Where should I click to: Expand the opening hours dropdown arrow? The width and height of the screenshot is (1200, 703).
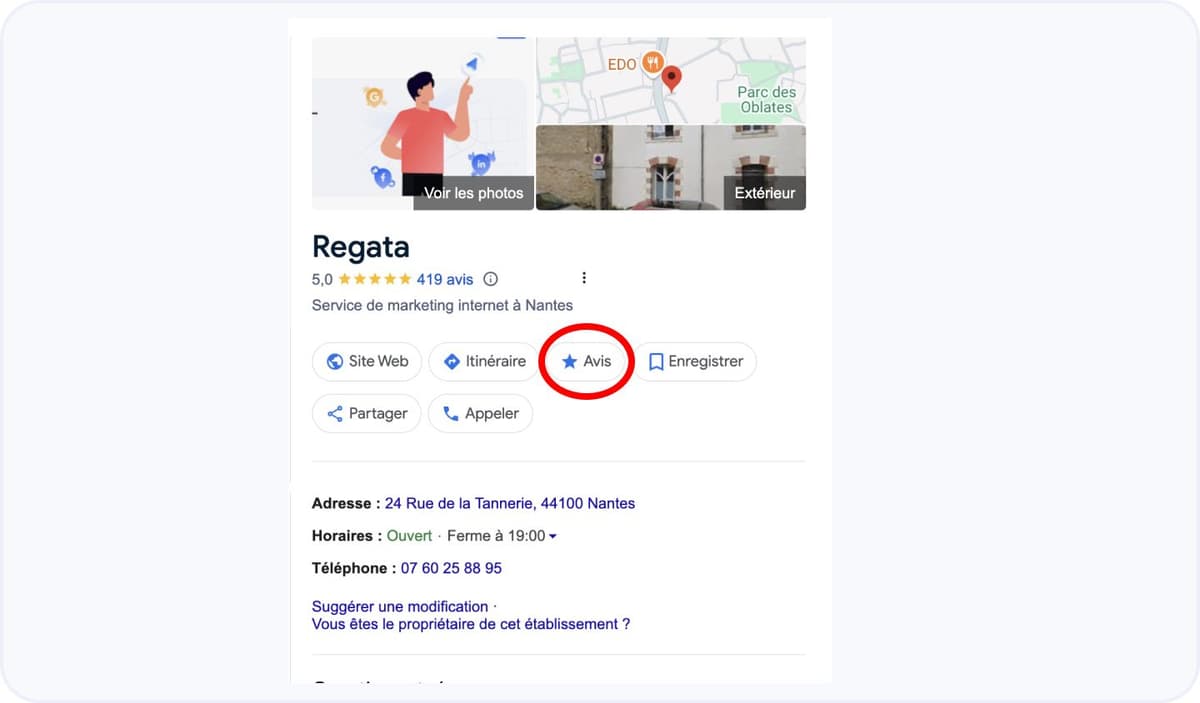click(x=553, y=537)
